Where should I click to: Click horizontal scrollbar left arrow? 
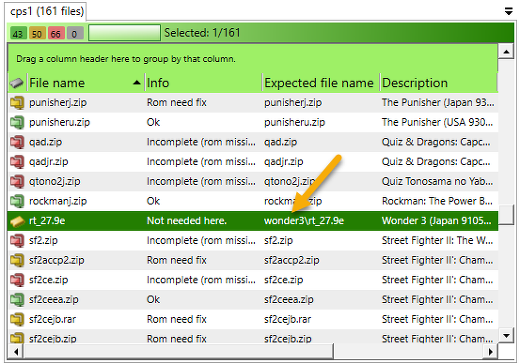[x=16, y=351]
